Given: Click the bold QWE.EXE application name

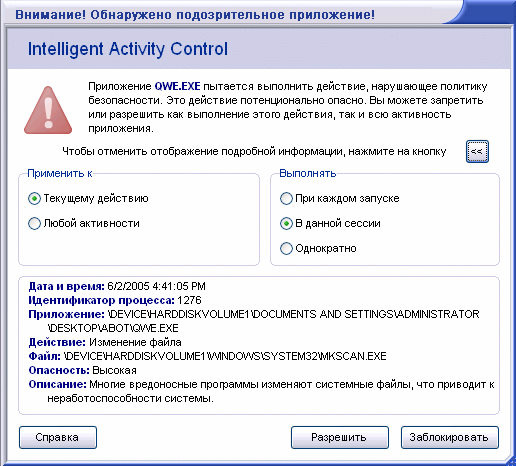Looking at the screenshot, I should coord(177,86).
